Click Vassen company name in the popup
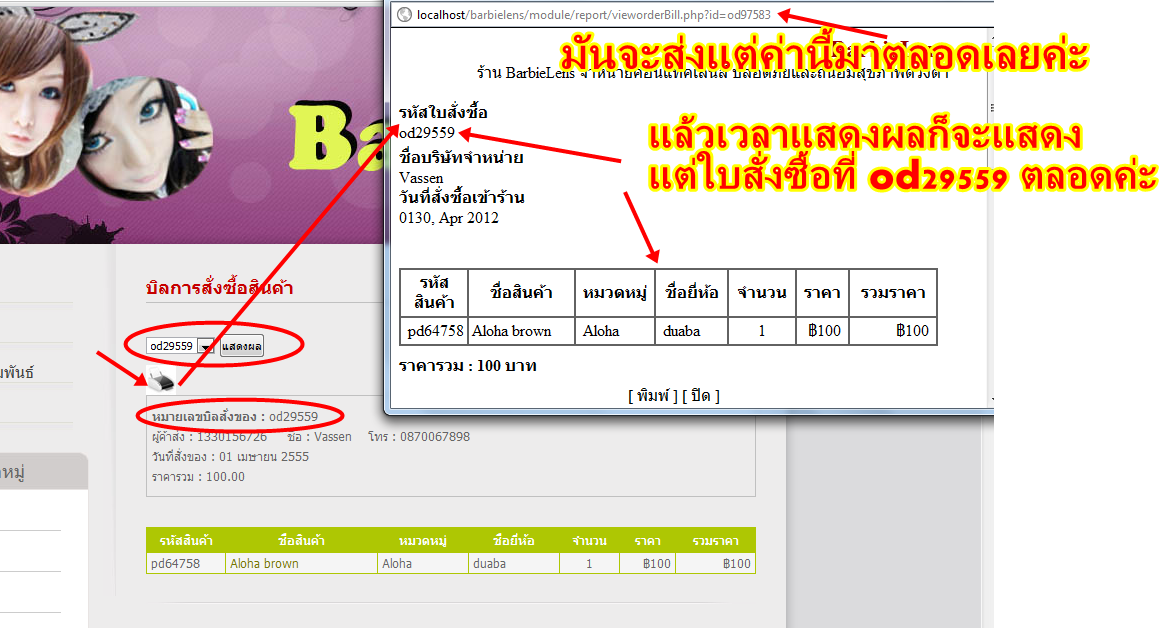Viewport: 1159px width, 628px height. pos(421,178)
